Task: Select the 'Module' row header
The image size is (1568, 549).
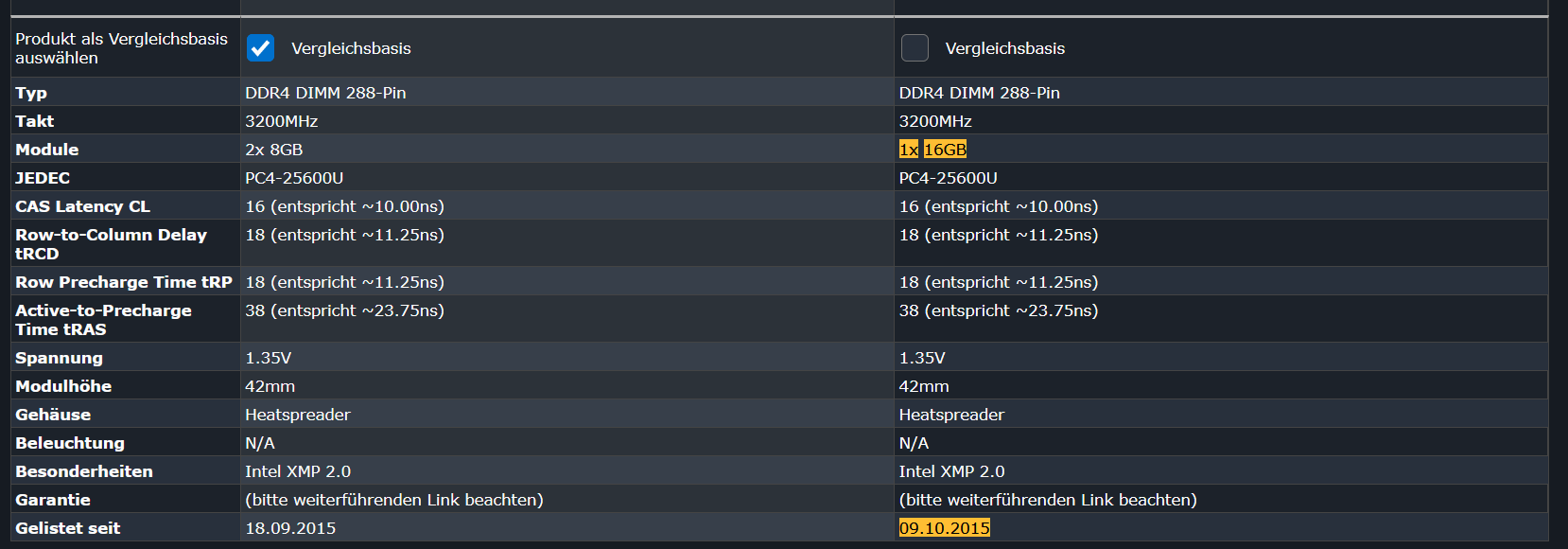Action: click(x=46, y=150)
